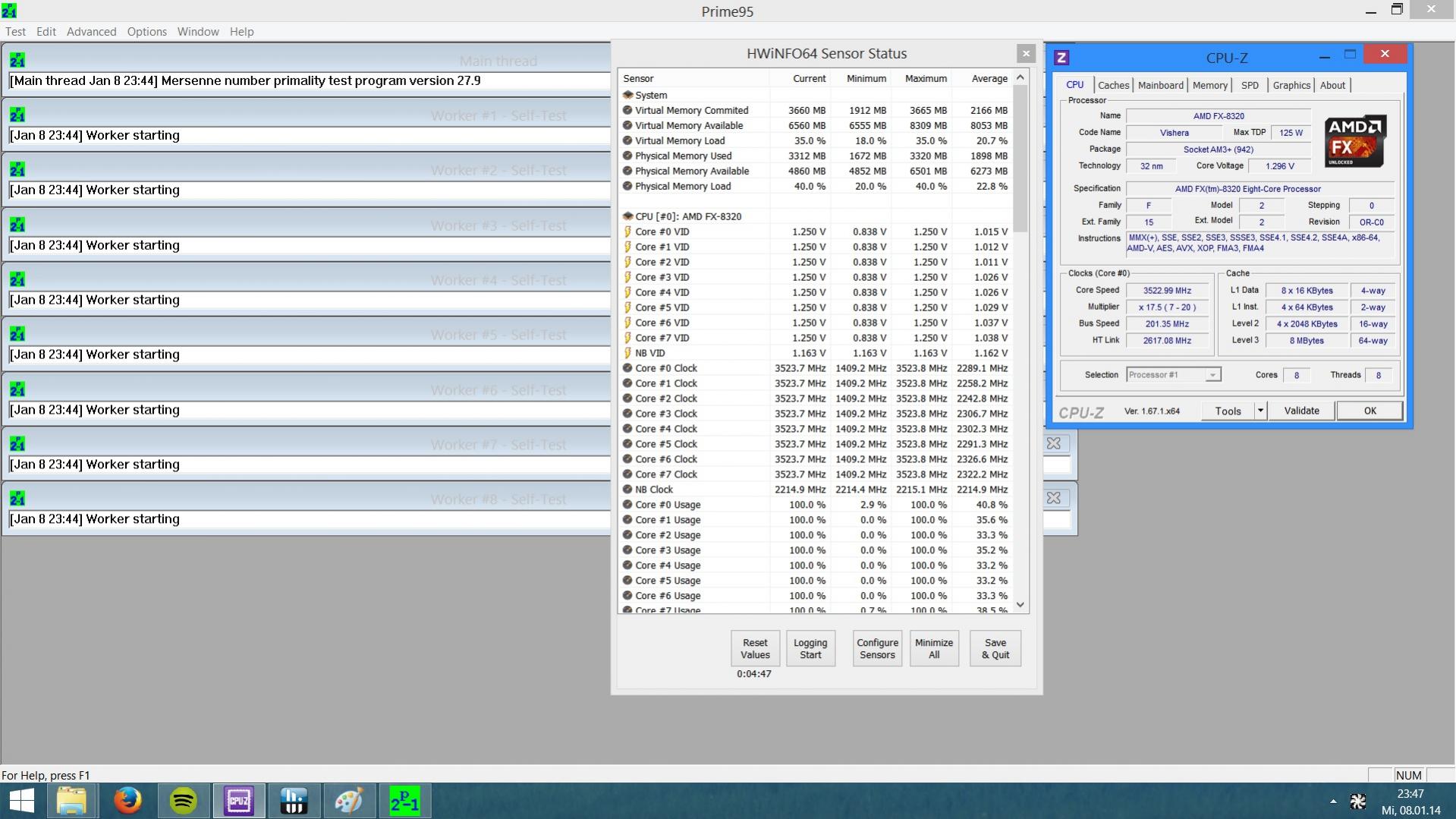Click the Worker #1 window icon
Screen dimensions: 1456x819
tap(17, 115)
